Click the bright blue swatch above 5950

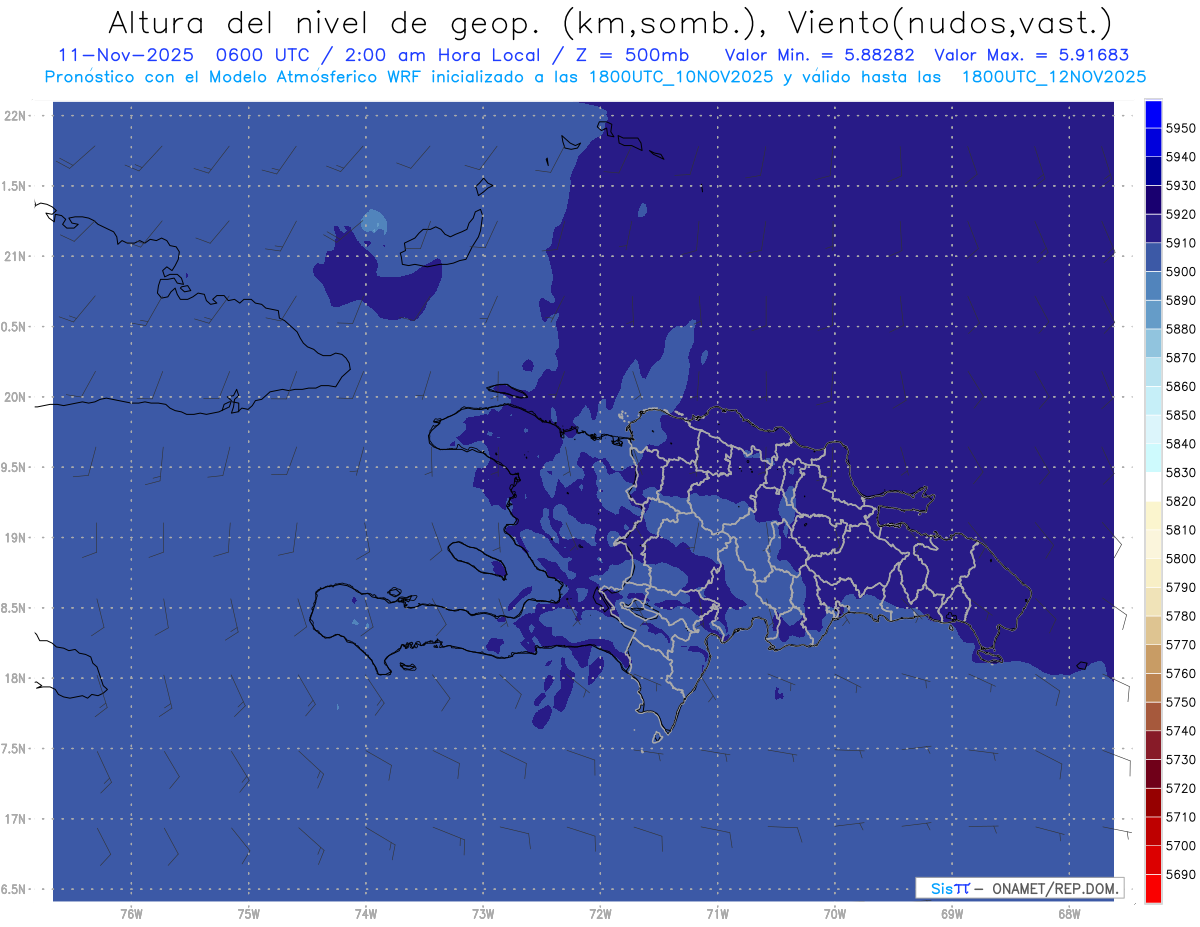(x=1153, y=114)
